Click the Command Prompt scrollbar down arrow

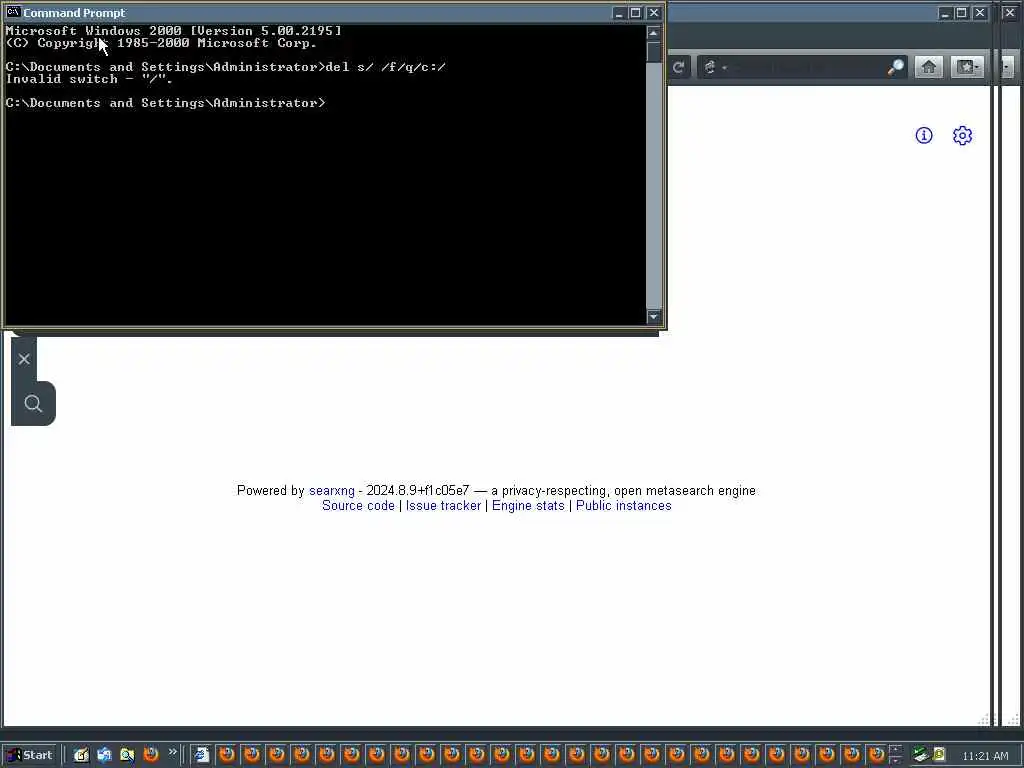coord(653,317)
